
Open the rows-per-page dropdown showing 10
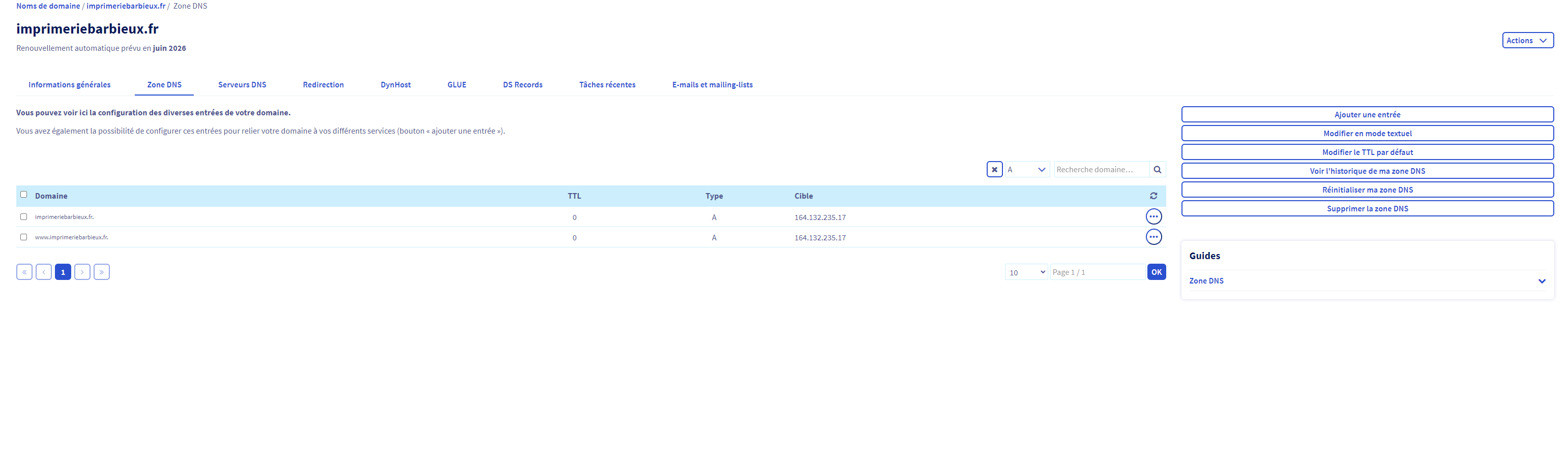click(1026, 272)
